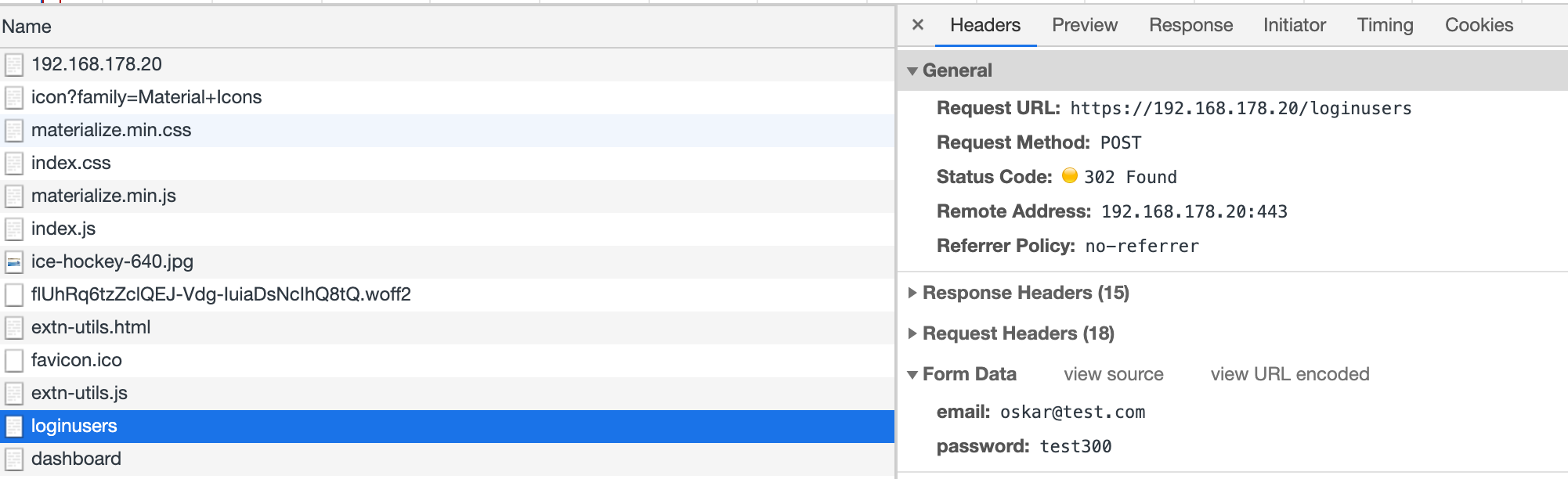Open the Timing tab
The image size is (1568, 479).
(1385, 25)
